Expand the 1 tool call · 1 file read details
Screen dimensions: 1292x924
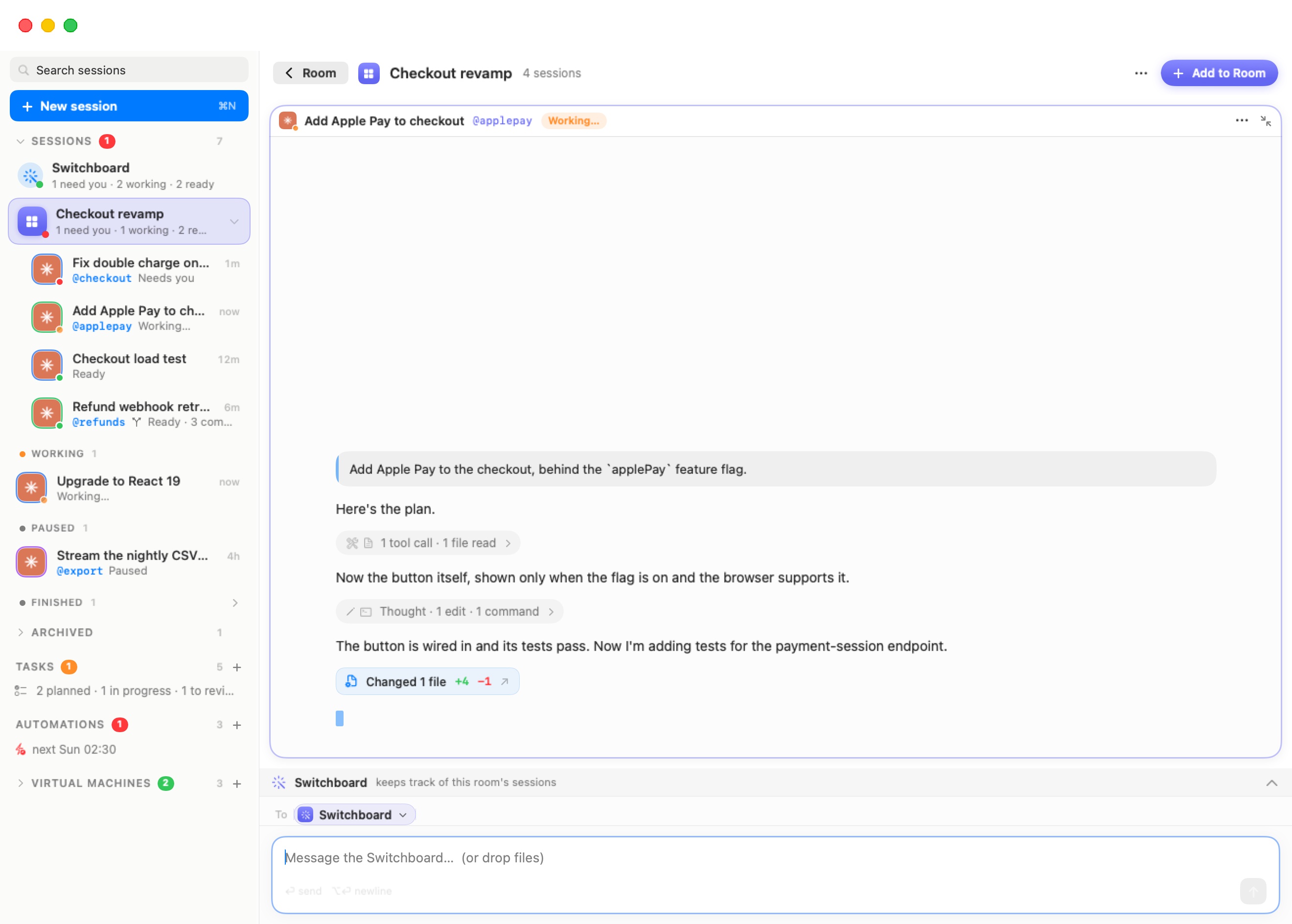point(428,543)
